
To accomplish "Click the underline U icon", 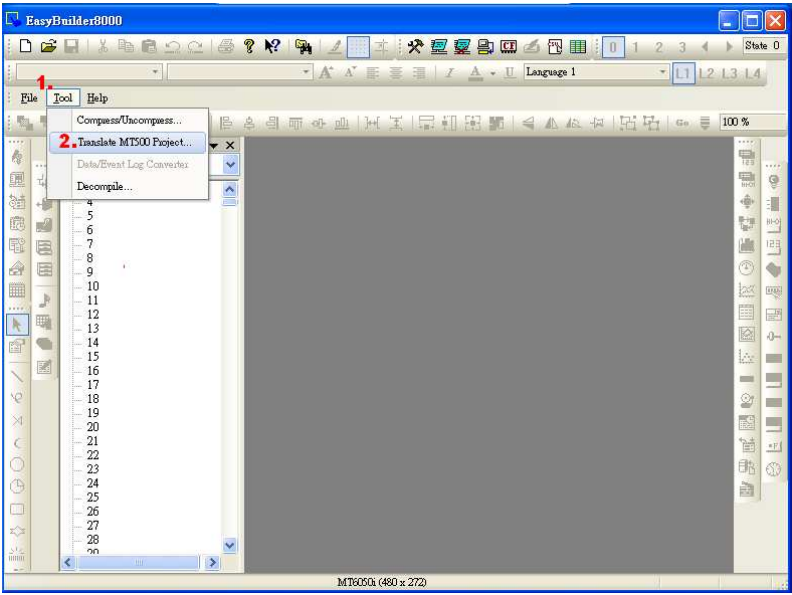I will tap(510, 73).
